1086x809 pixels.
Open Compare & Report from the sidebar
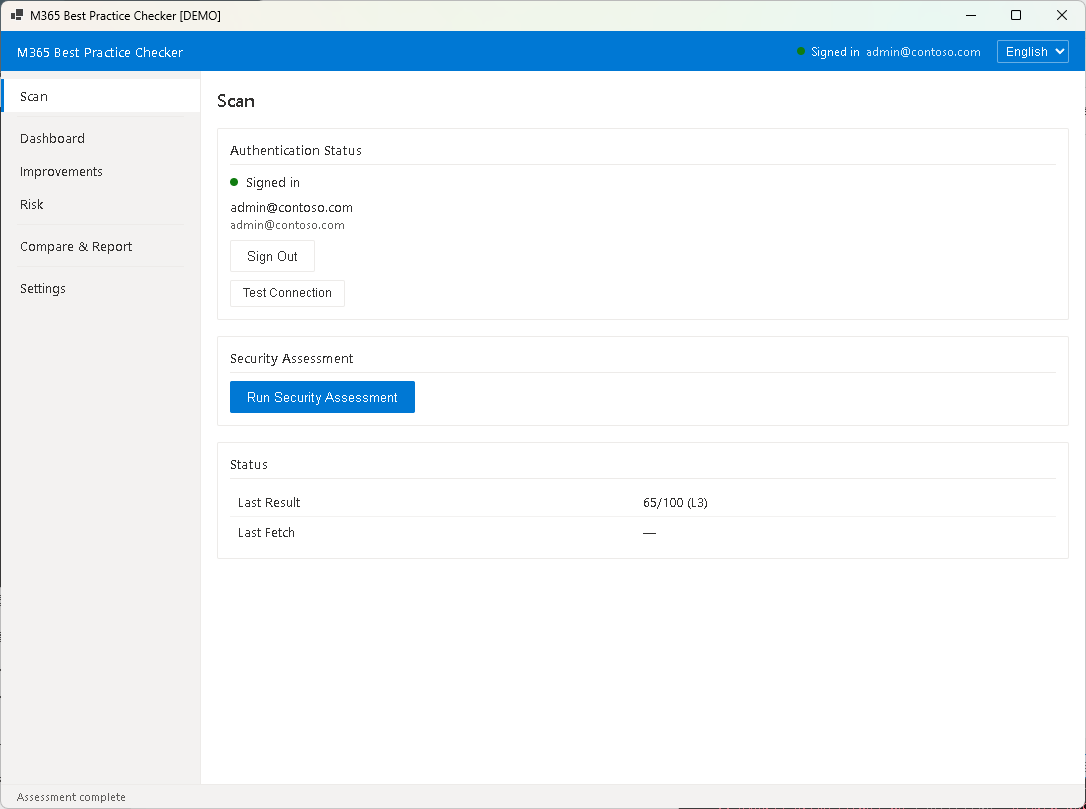[76, 247]
